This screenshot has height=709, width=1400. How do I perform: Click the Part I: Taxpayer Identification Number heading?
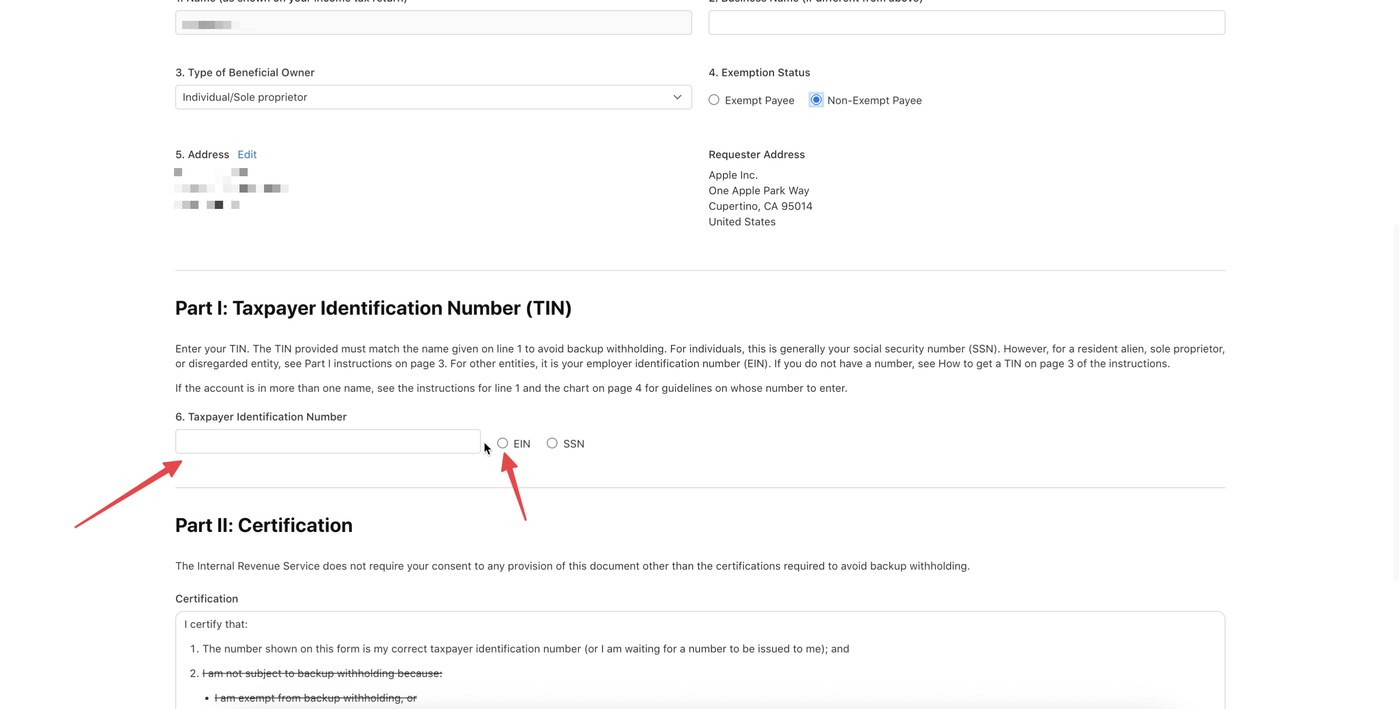coord(373,308)
